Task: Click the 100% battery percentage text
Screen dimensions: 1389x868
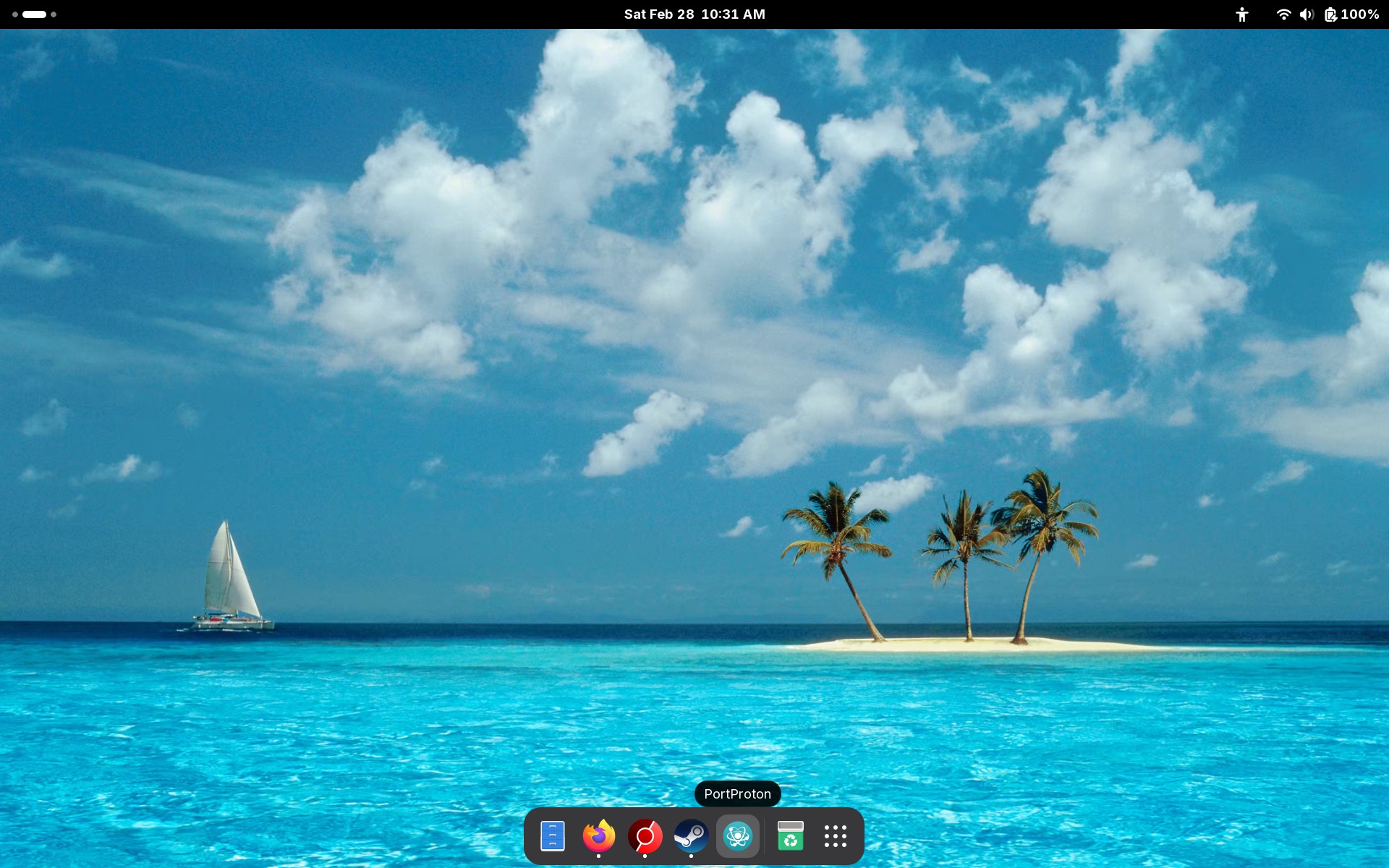Action: tap(1360, 14)
